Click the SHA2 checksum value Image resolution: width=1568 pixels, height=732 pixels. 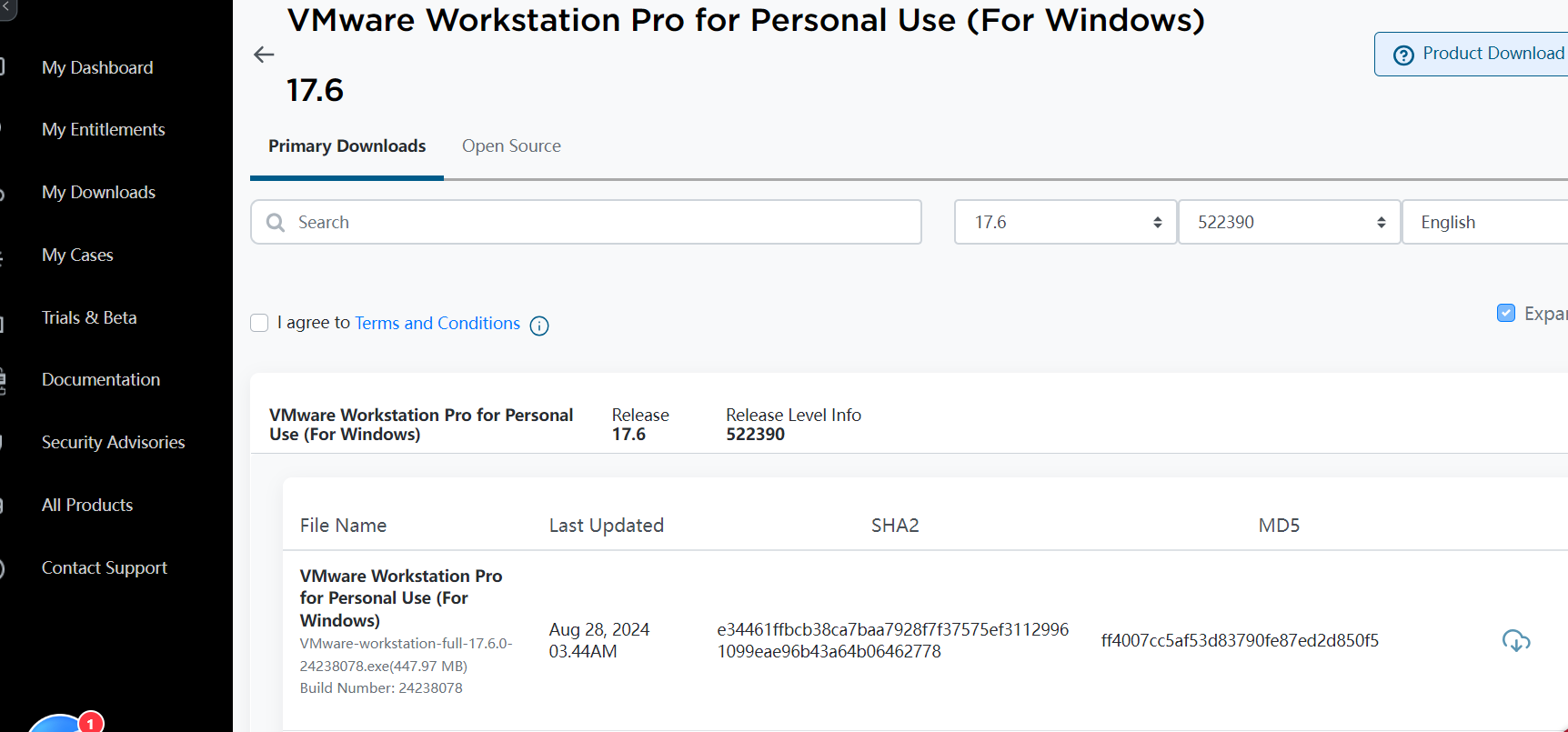(893, 640)
